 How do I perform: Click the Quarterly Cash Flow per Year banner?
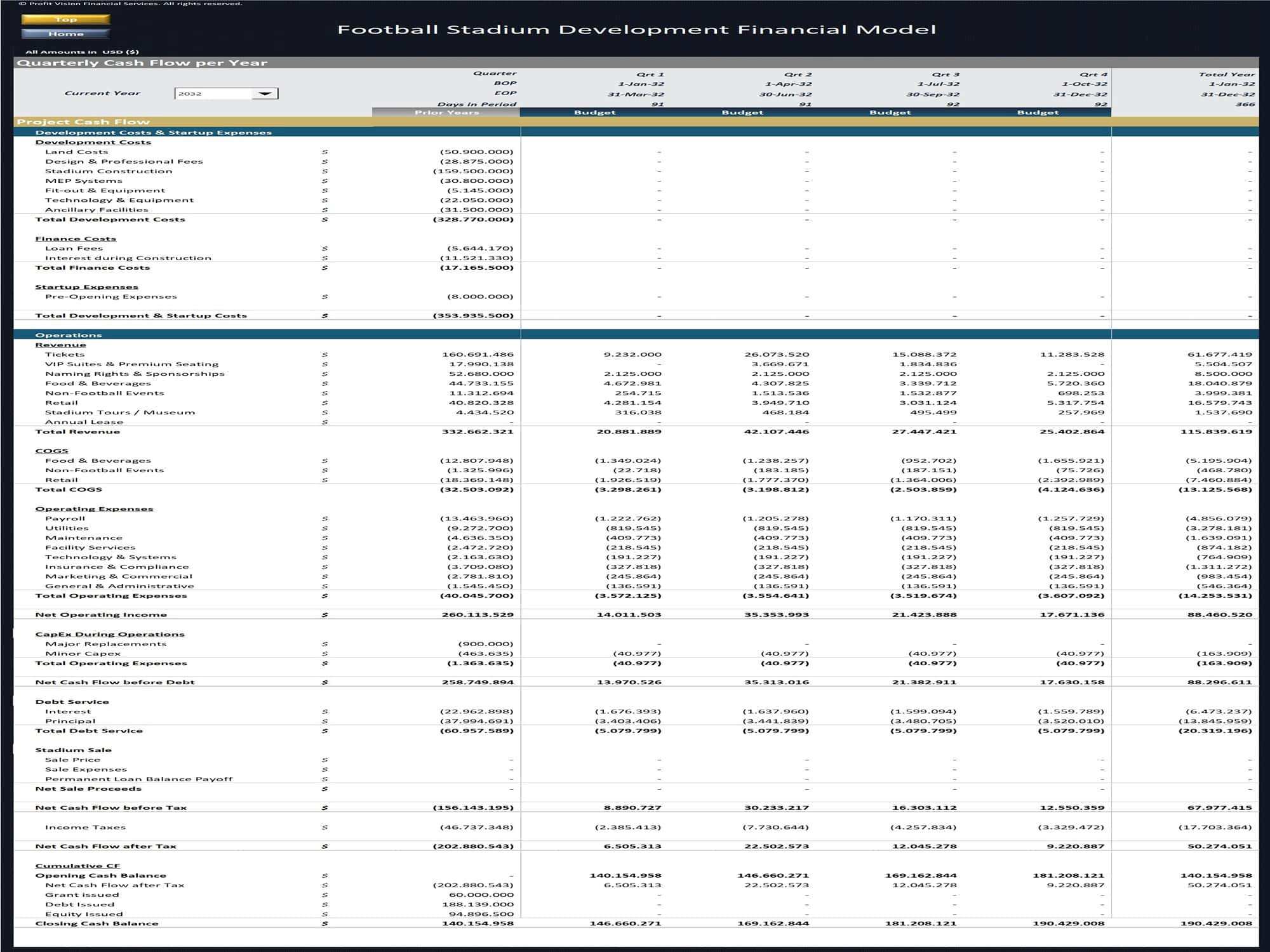point(142,62)
